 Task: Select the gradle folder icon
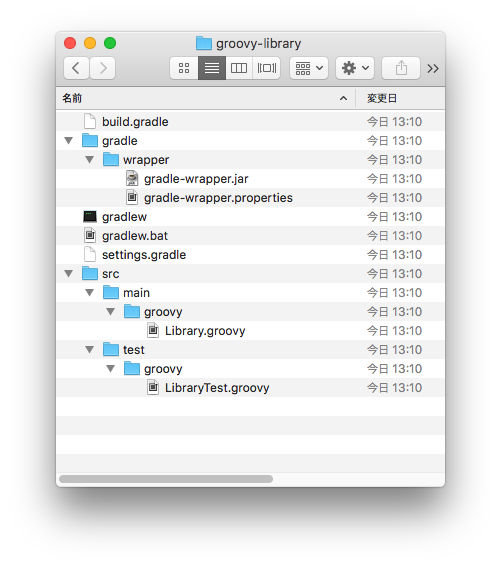click(x=90, y=140)
